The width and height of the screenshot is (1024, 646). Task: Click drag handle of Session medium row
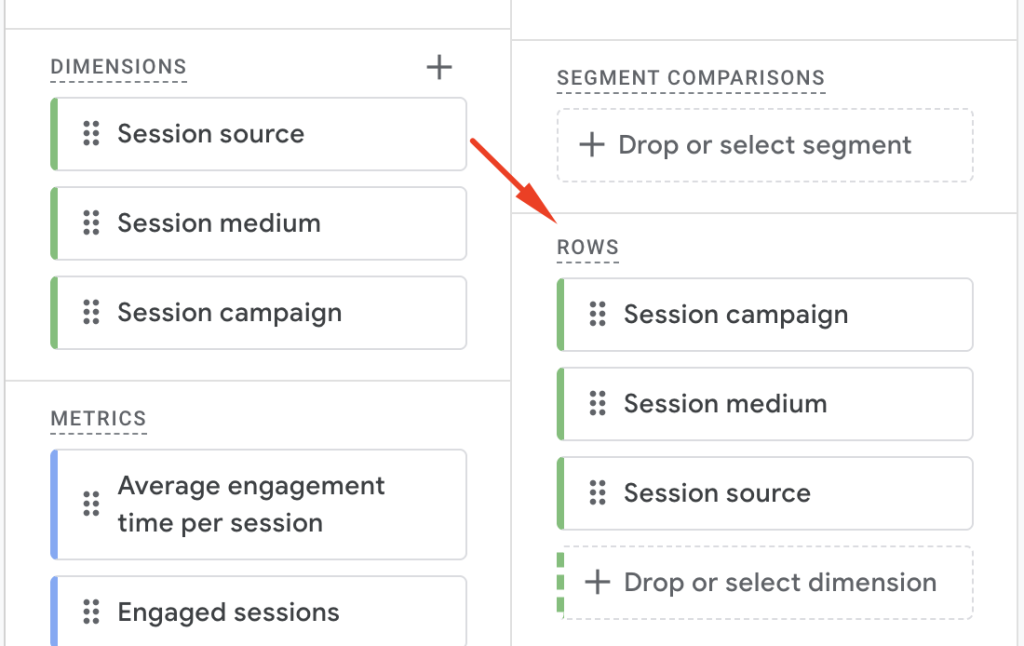click(x=598, y=404)
